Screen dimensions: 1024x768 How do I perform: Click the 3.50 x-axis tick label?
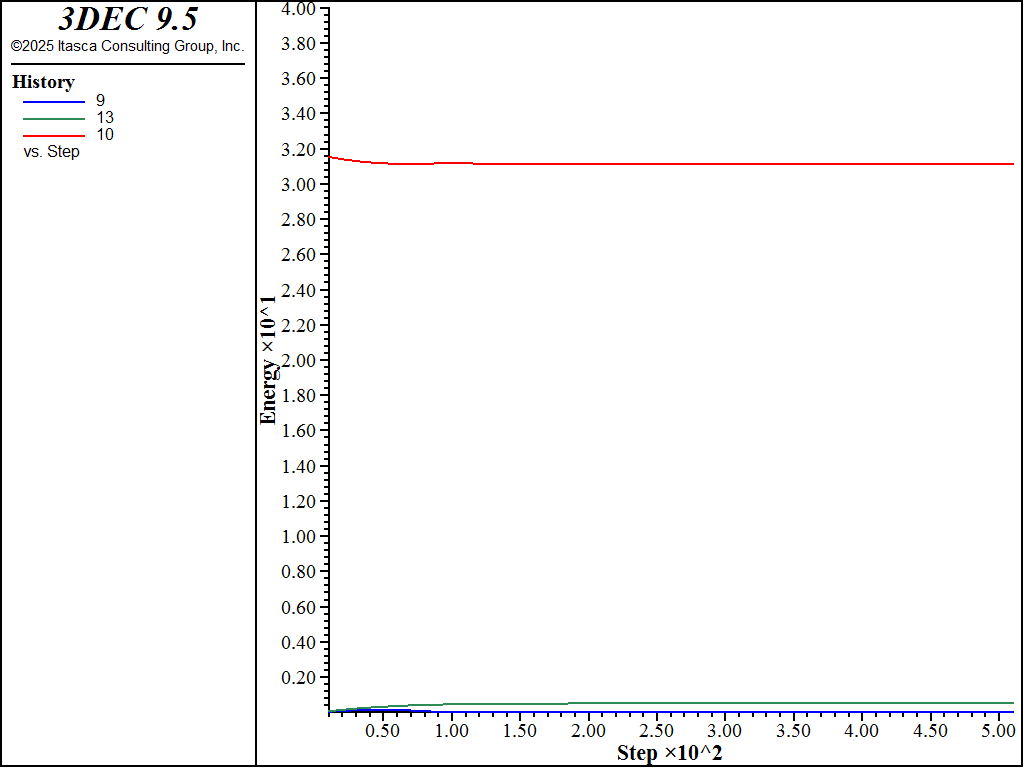[x=794, y=731]
